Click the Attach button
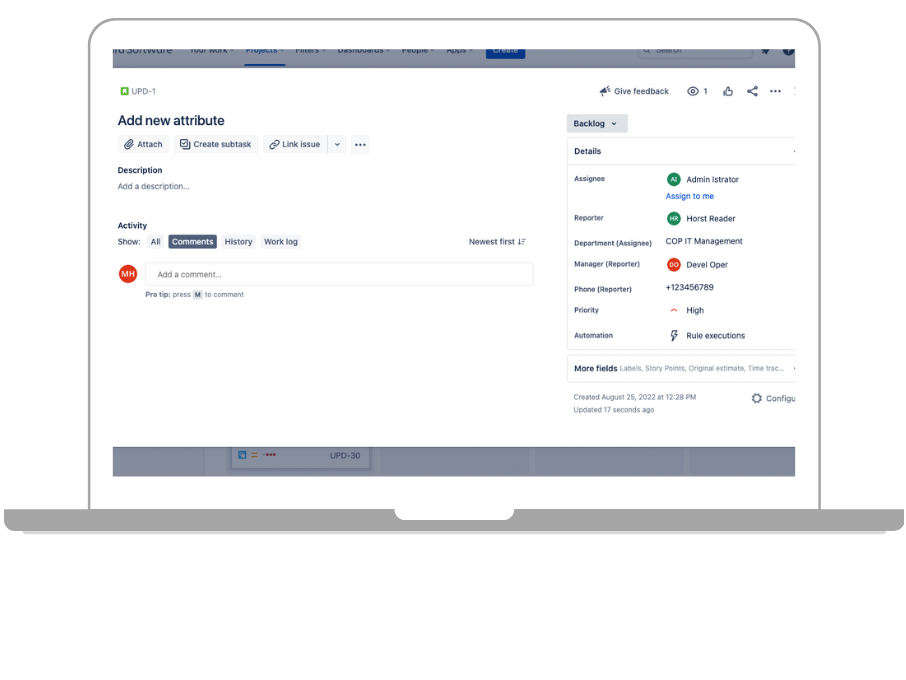 pyautogui.click(x=143, y=144)
